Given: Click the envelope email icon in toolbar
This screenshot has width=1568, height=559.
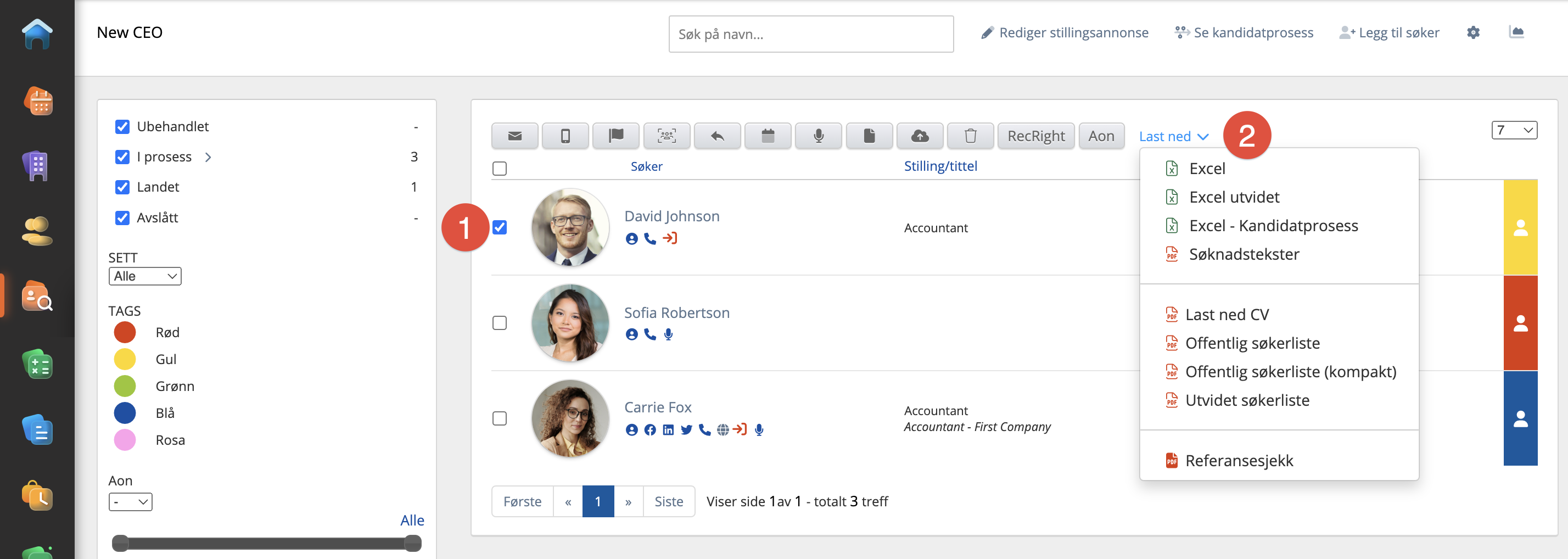Looking at the screenshot, I should [514, 136].
